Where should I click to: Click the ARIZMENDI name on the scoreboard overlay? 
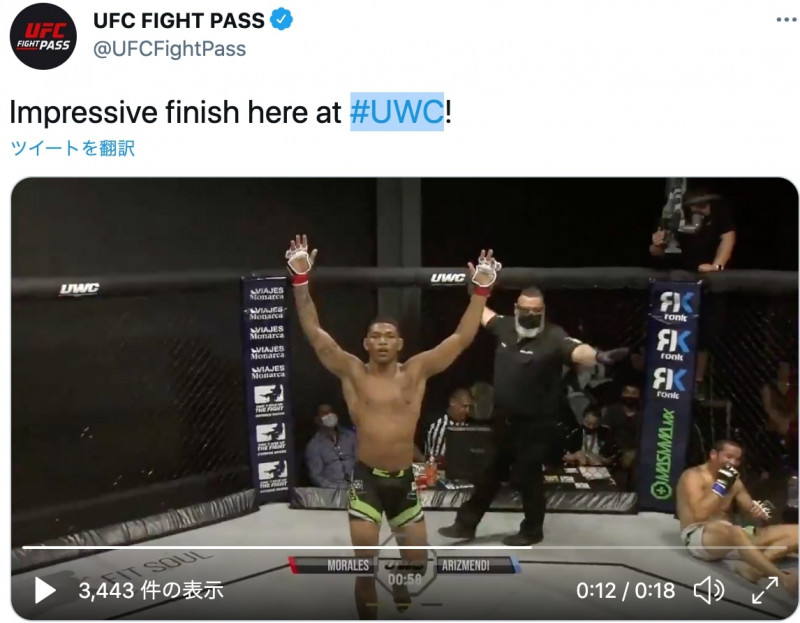(465, 565)
